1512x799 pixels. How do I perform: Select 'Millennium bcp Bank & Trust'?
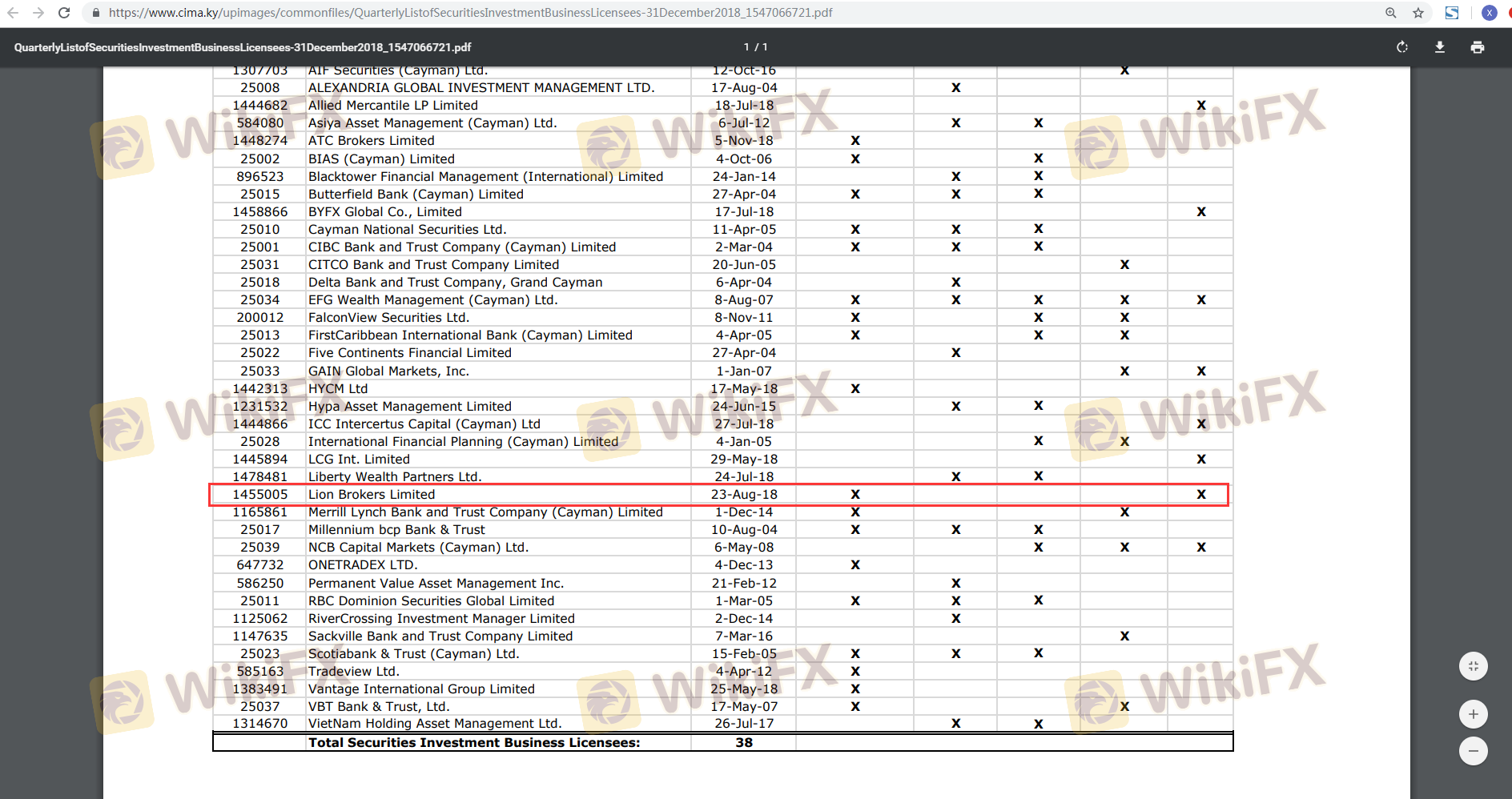coord(396,530)
